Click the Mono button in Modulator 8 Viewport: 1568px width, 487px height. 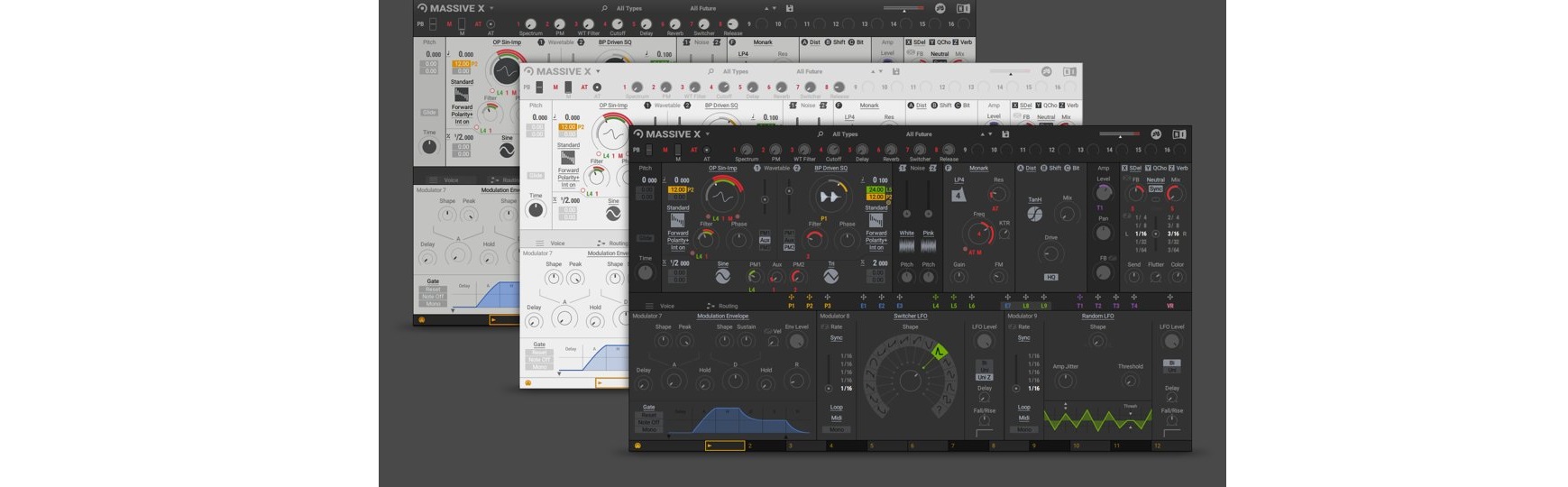pyautogui.click(x=836, y=429)
